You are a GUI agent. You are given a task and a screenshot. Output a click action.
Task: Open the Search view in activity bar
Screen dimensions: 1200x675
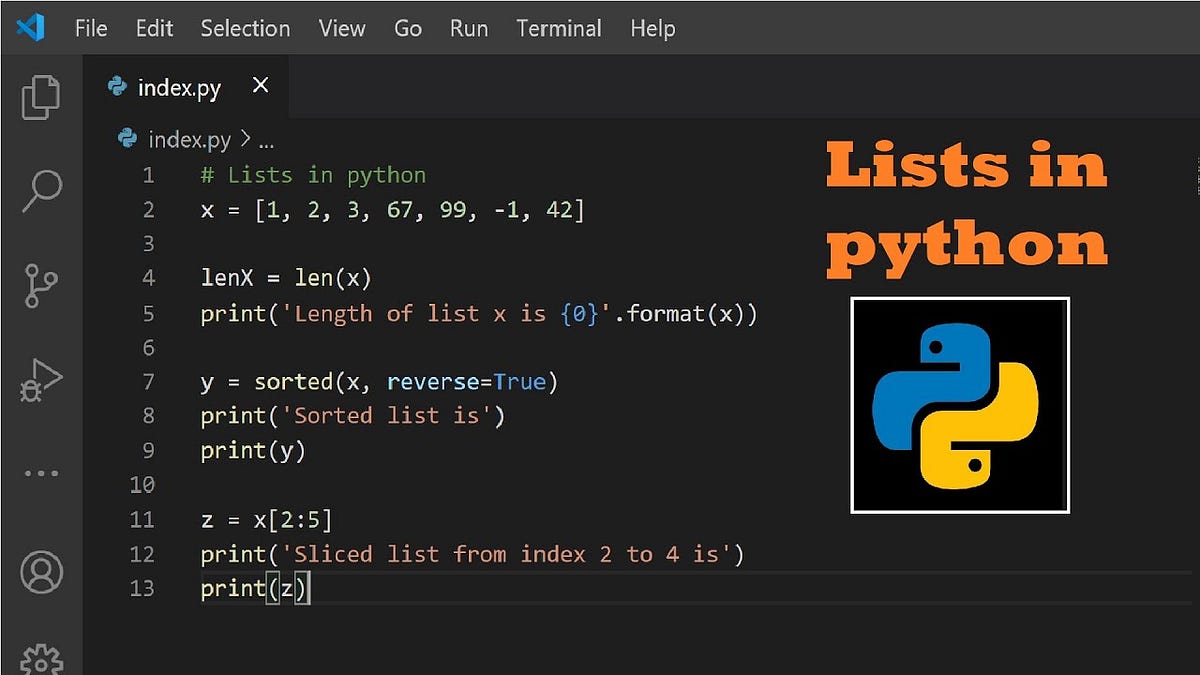41,192
